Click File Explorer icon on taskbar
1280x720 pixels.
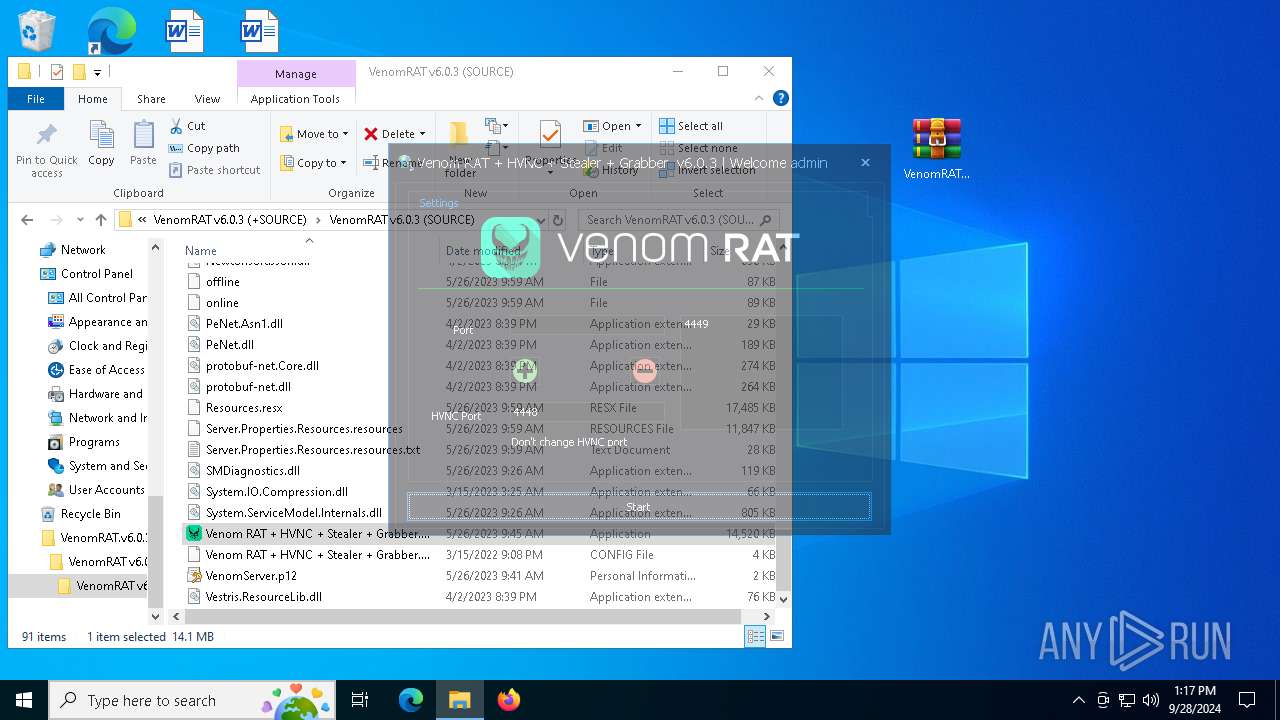tap(459, 700)
